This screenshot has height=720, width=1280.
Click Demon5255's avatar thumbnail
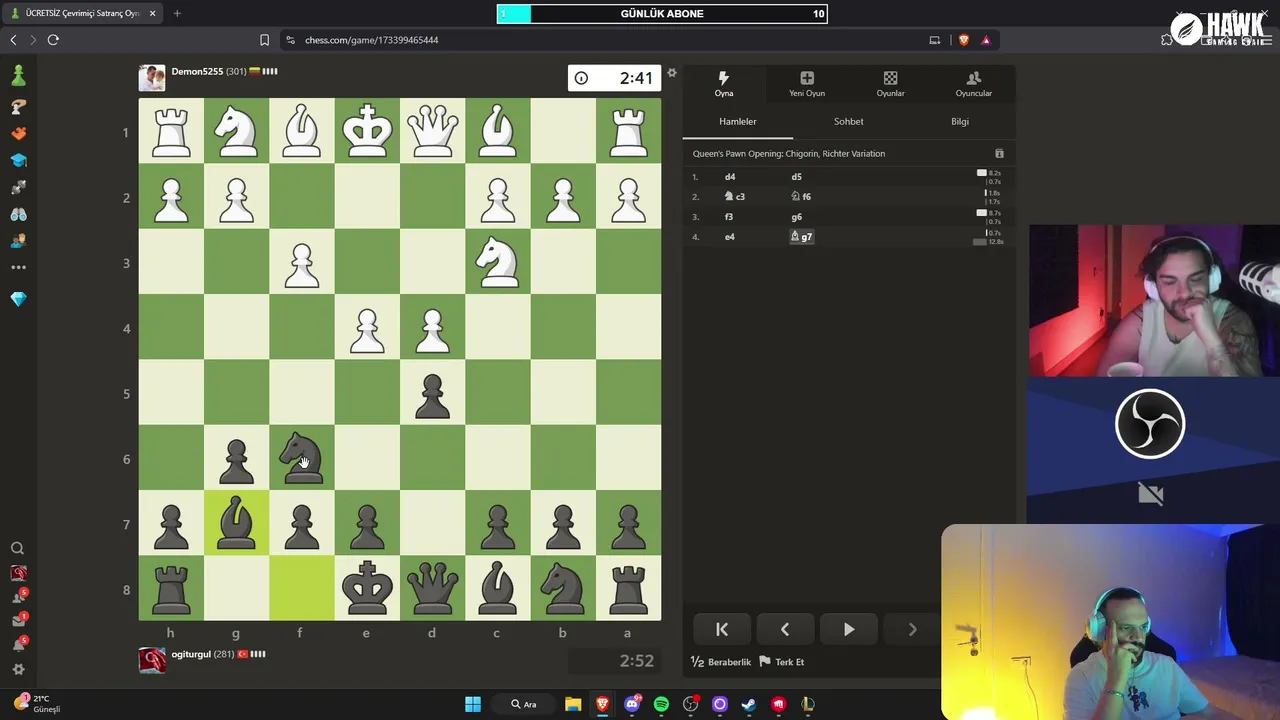[x=152, y=78]
